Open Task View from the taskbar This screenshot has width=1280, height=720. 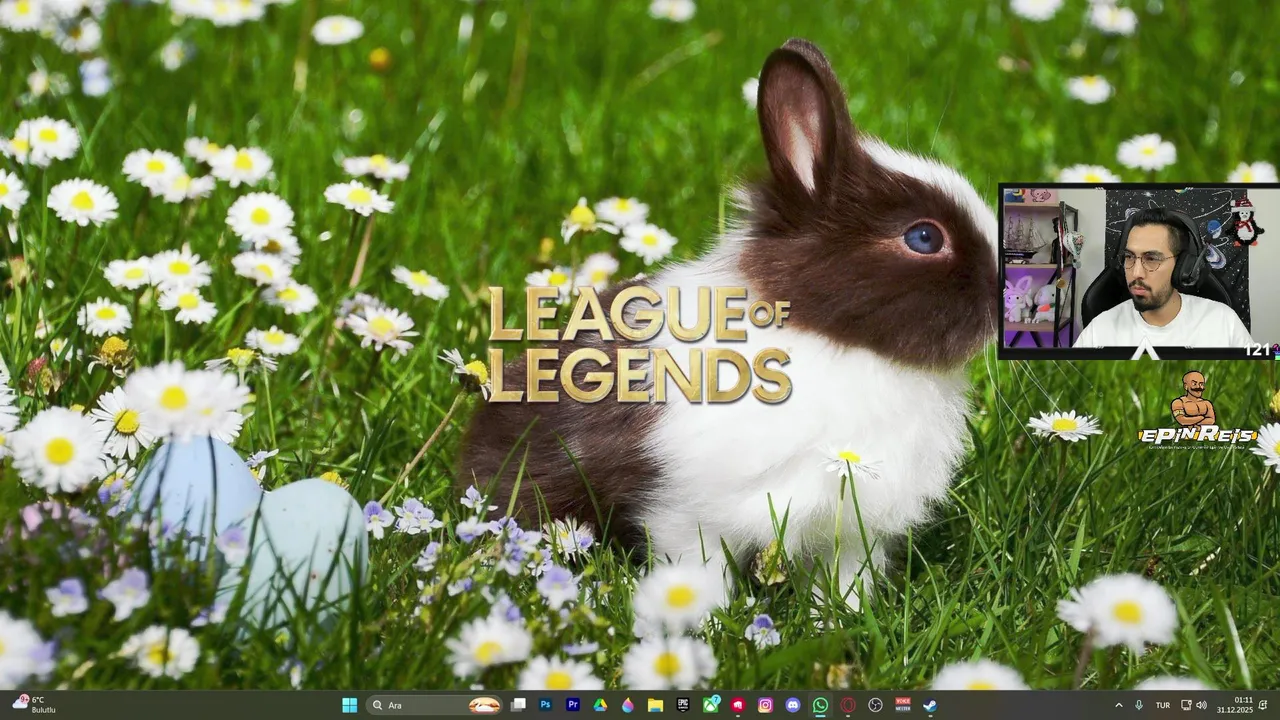[x=518, y=705]
